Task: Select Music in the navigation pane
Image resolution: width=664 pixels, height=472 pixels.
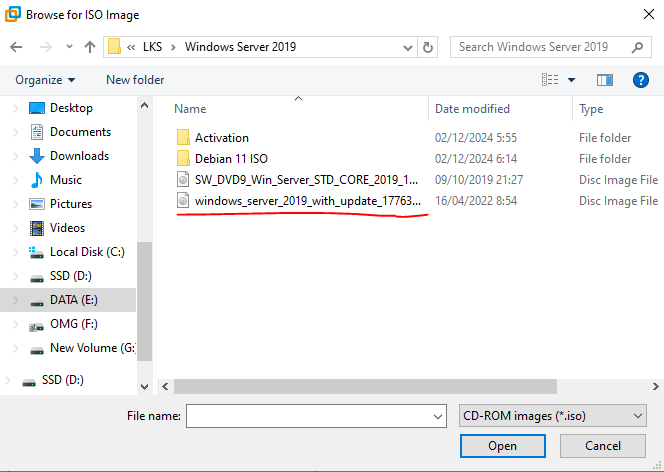Action: point(66,180)
